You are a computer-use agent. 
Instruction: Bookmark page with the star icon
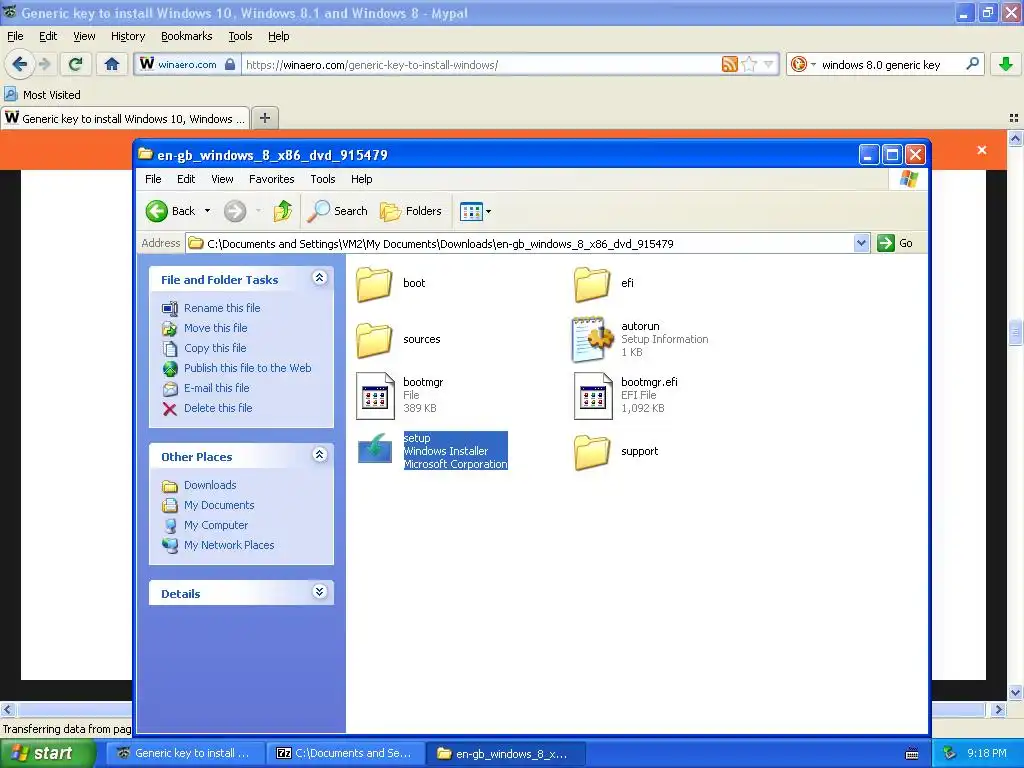tap(749, 64)
